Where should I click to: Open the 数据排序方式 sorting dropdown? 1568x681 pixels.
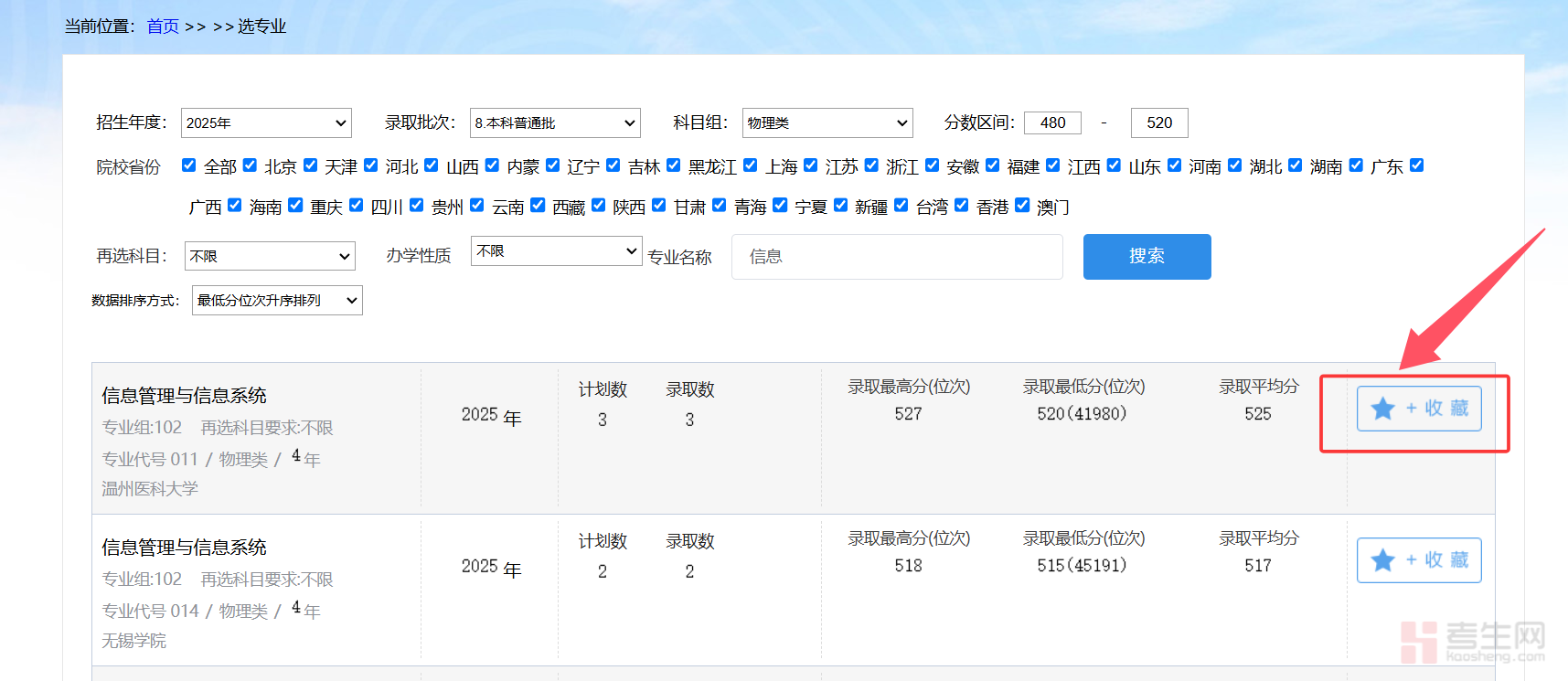pyautogui.click(x=277, y=300)
